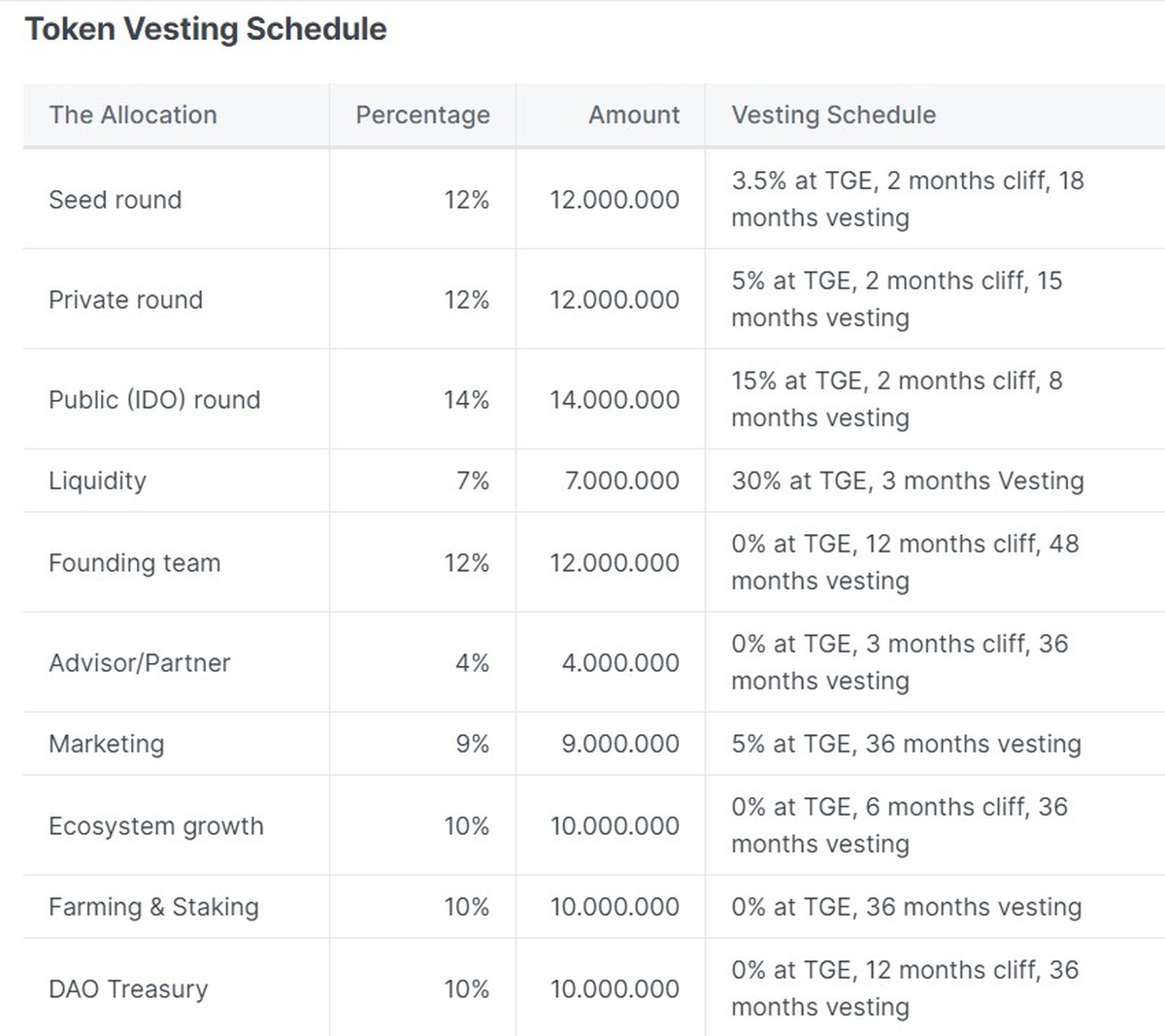1165x1036 pixels.
Task: Click the DAO Treasury cell
Action: click(x=128, y=988)
